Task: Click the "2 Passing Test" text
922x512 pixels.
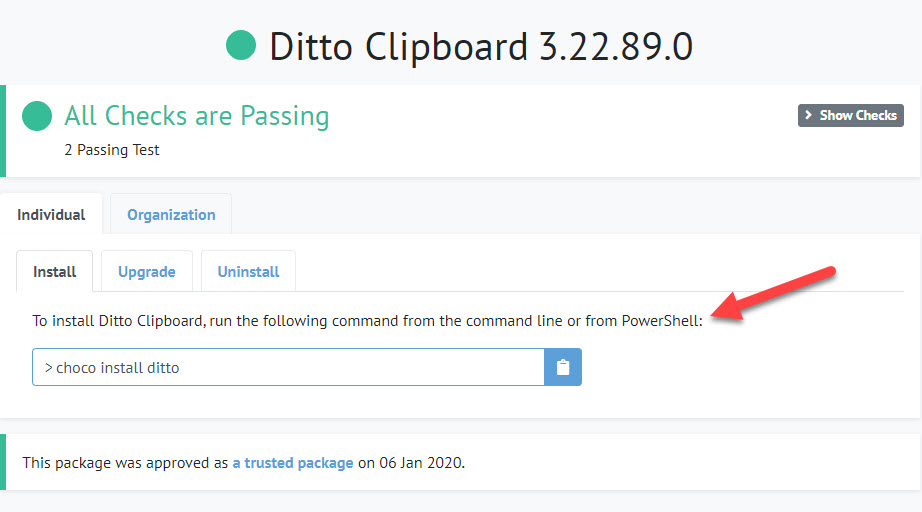Action: pos(112,150)
